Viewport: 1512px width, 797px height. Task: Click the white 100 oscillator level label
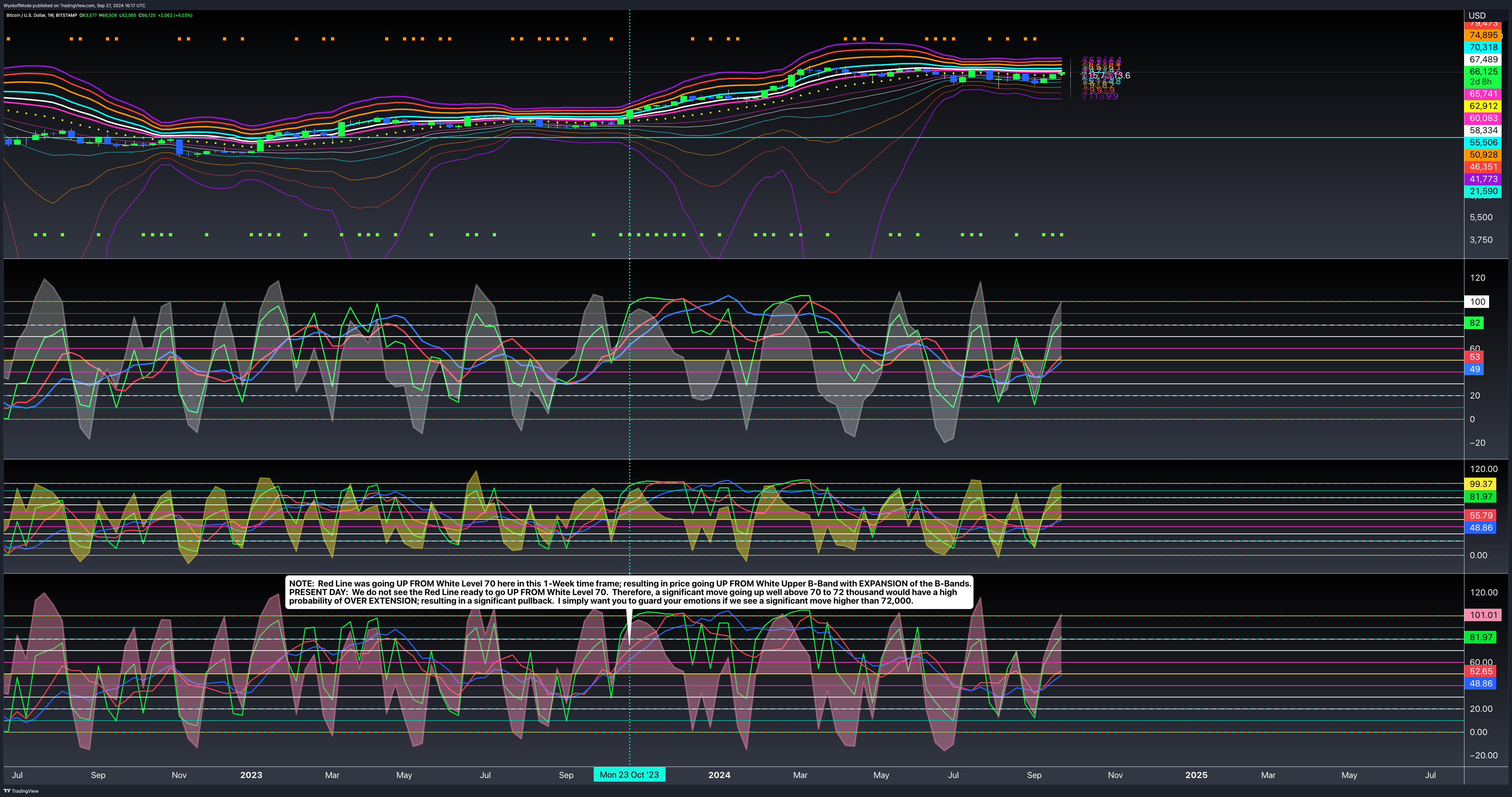[1477, 301]
